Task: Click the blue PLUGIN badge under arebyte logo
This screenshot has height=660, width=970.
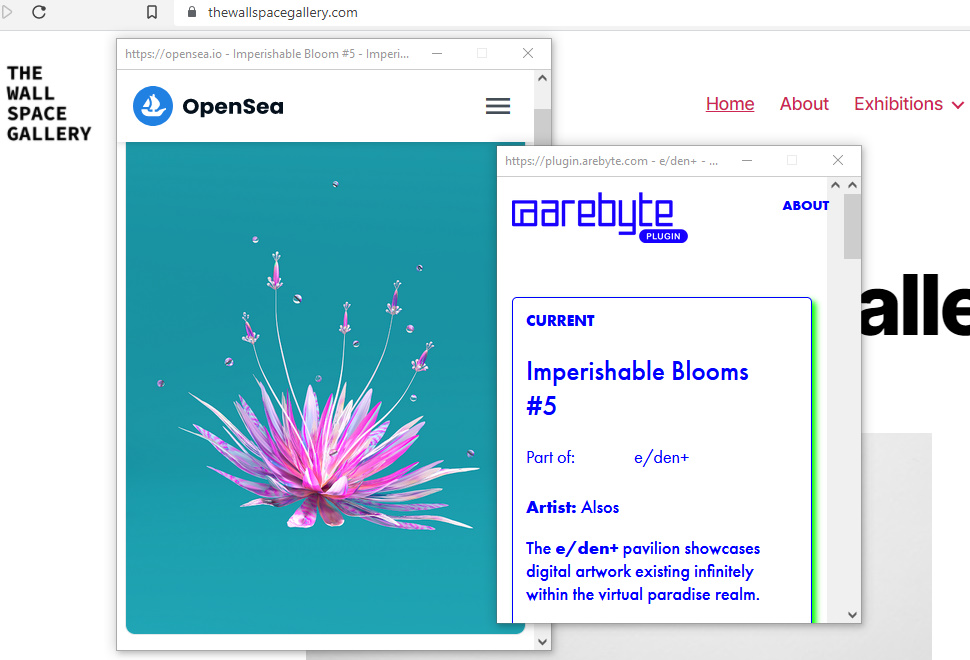Action: (x=663, y=236)
